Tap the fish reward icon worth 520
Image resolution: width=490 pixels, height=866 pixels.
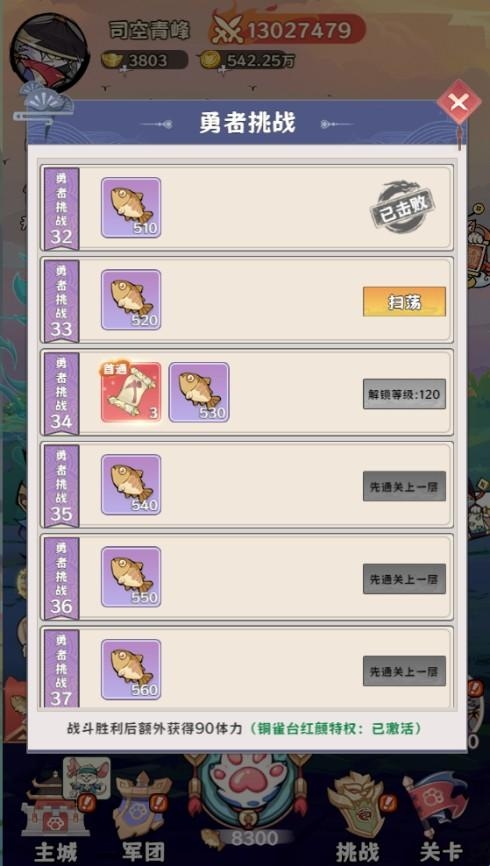tap(131, 300)
